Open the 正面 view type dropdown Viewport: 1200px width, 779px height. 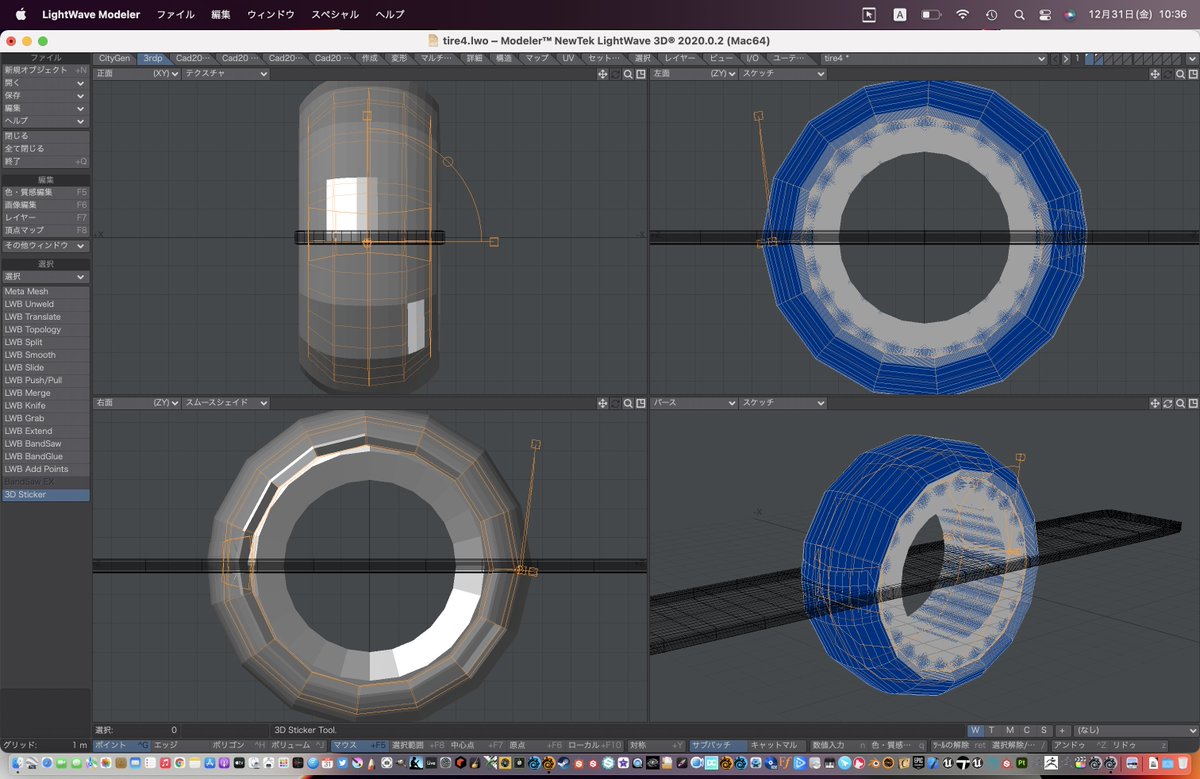click(x=136, y=74)
